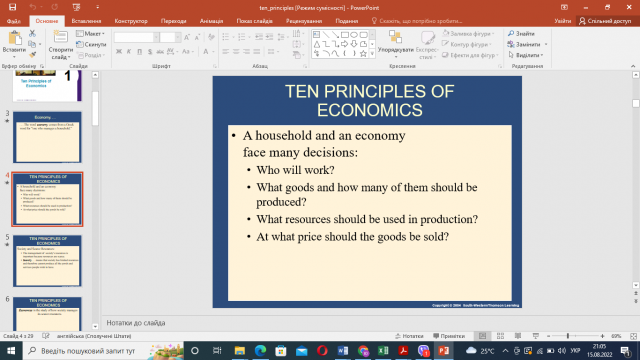Reset slide with Скинути
640x360 pixels.
point(91,44)
